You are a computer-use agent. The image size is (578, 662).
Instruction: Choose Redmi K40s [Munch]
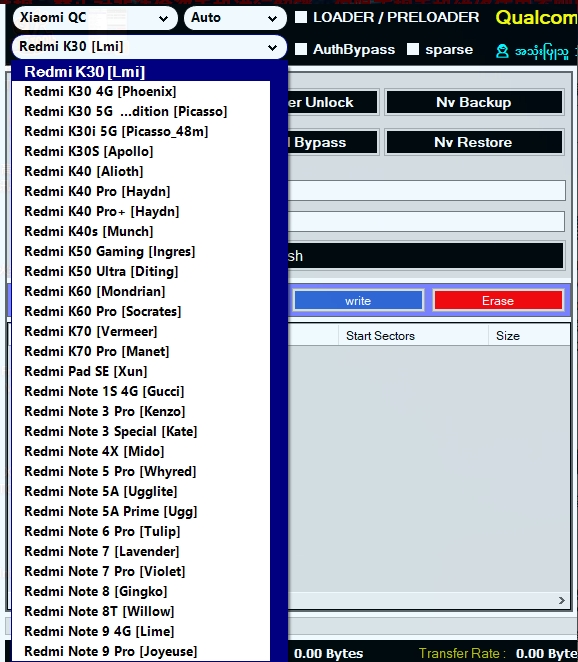[141, 231]
